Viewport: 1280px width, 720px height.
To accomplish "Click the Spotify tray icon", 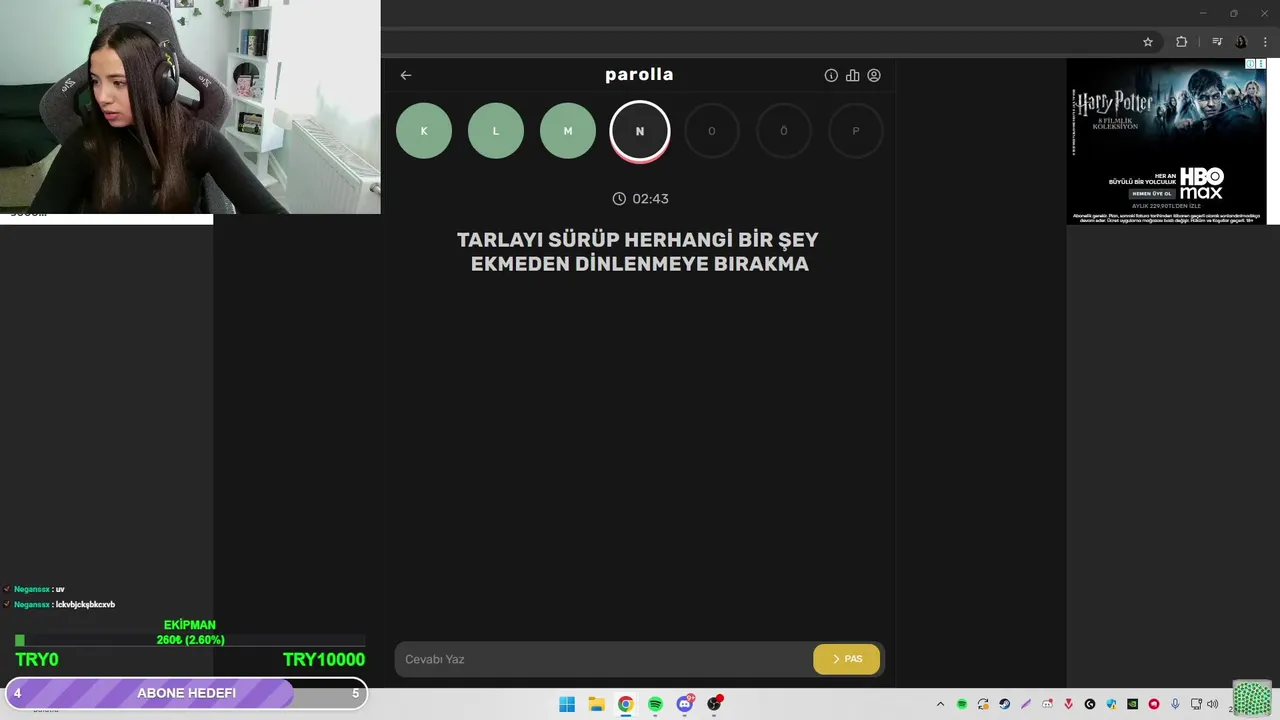I will [962, 704].
